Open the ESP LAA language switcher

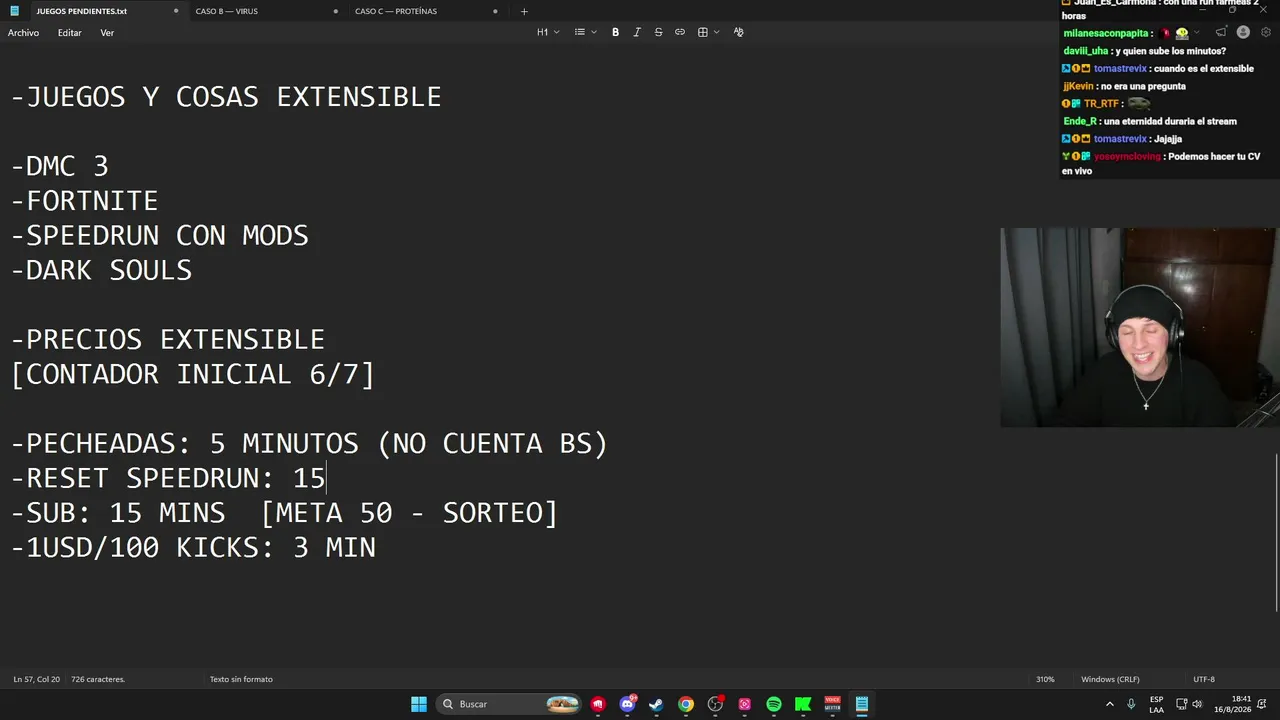tap(1156, 704)
